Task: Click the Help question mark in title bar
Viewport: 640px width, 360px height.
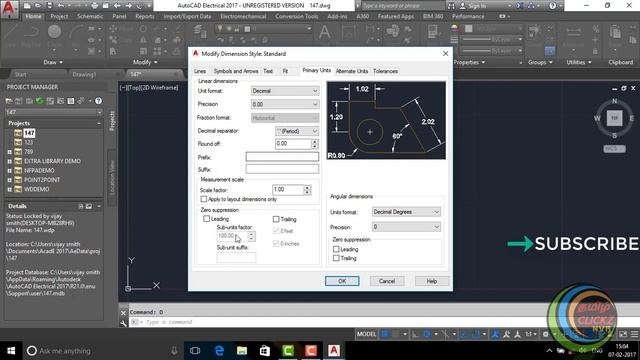Action: coord(552,6)
